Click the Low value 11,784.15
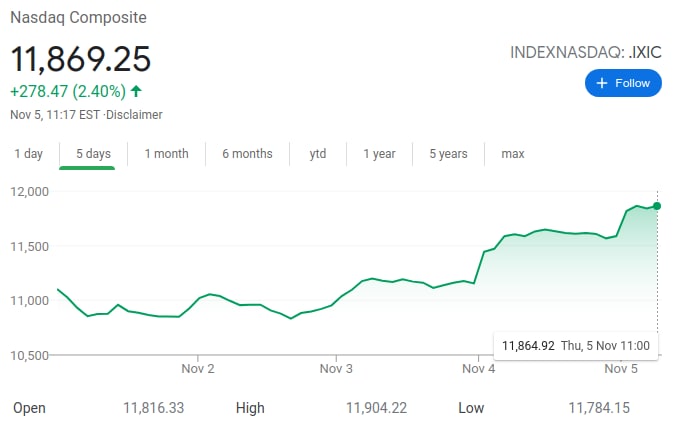This screenshot has width=693, height=431. [599, 408]
